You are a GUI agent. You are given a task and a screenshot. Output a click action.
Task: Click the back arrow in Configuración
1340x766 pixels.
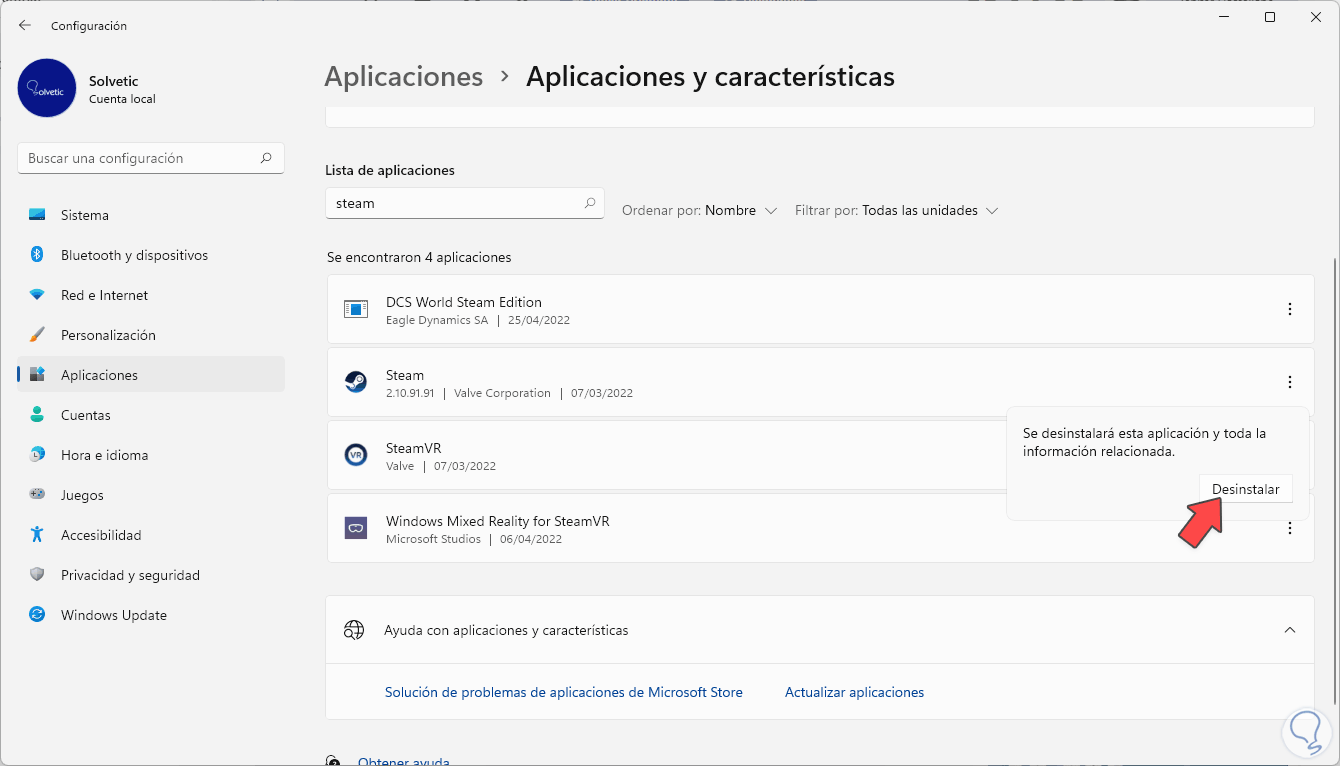(25, 25)
